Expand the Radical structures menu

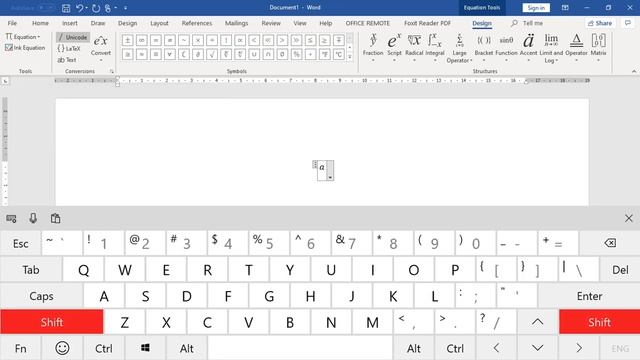pyautogui.click(x=414, y=48)
